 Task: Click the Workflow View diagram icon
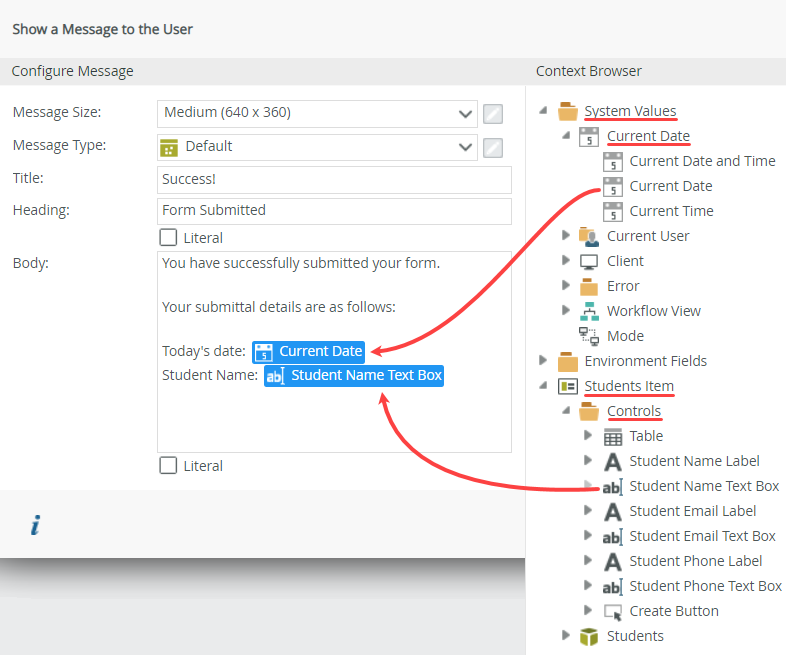[x=590, y=311]
